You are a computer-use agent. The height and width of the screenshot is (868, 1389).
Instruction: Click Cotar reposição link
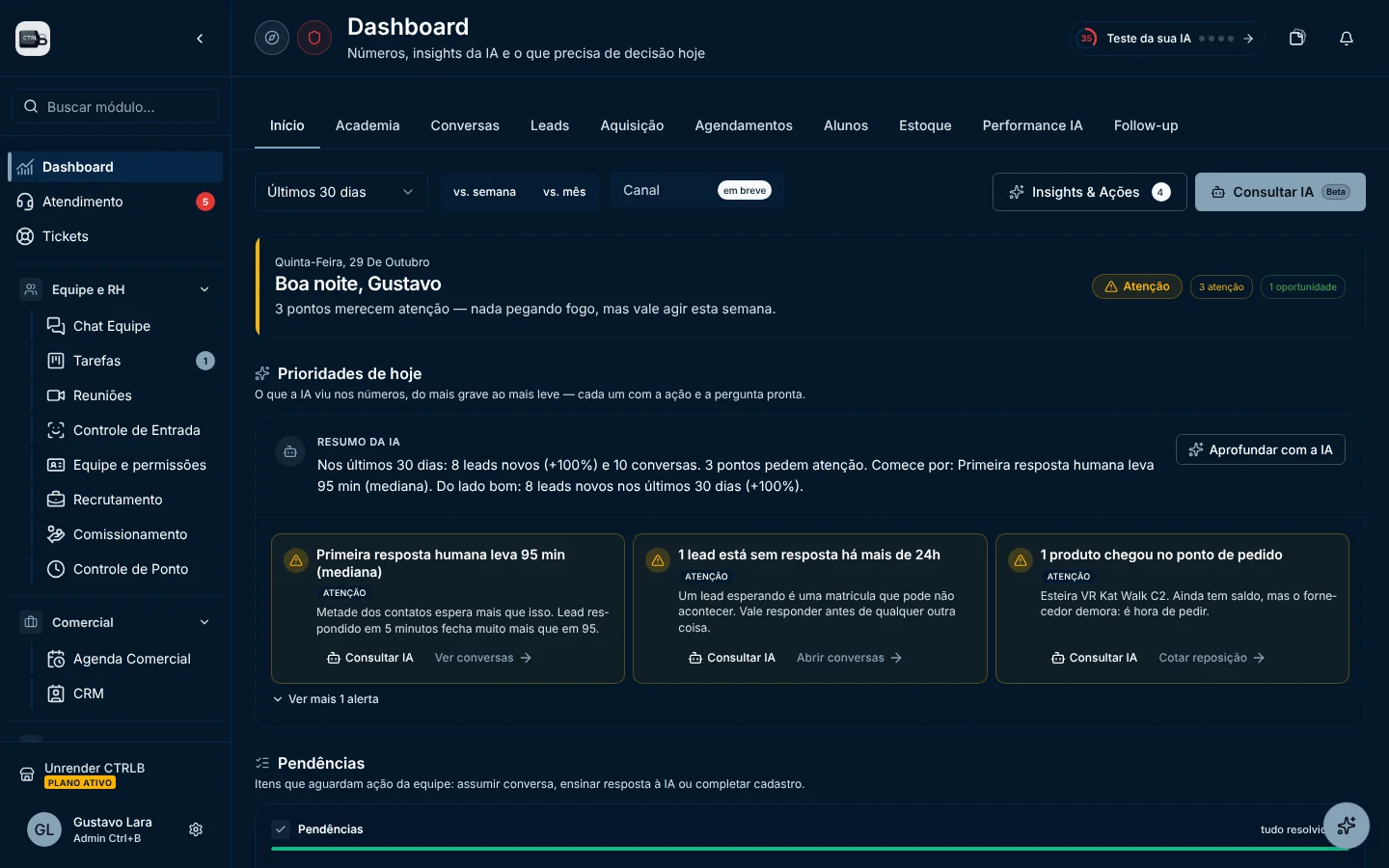click(1212, 658)
